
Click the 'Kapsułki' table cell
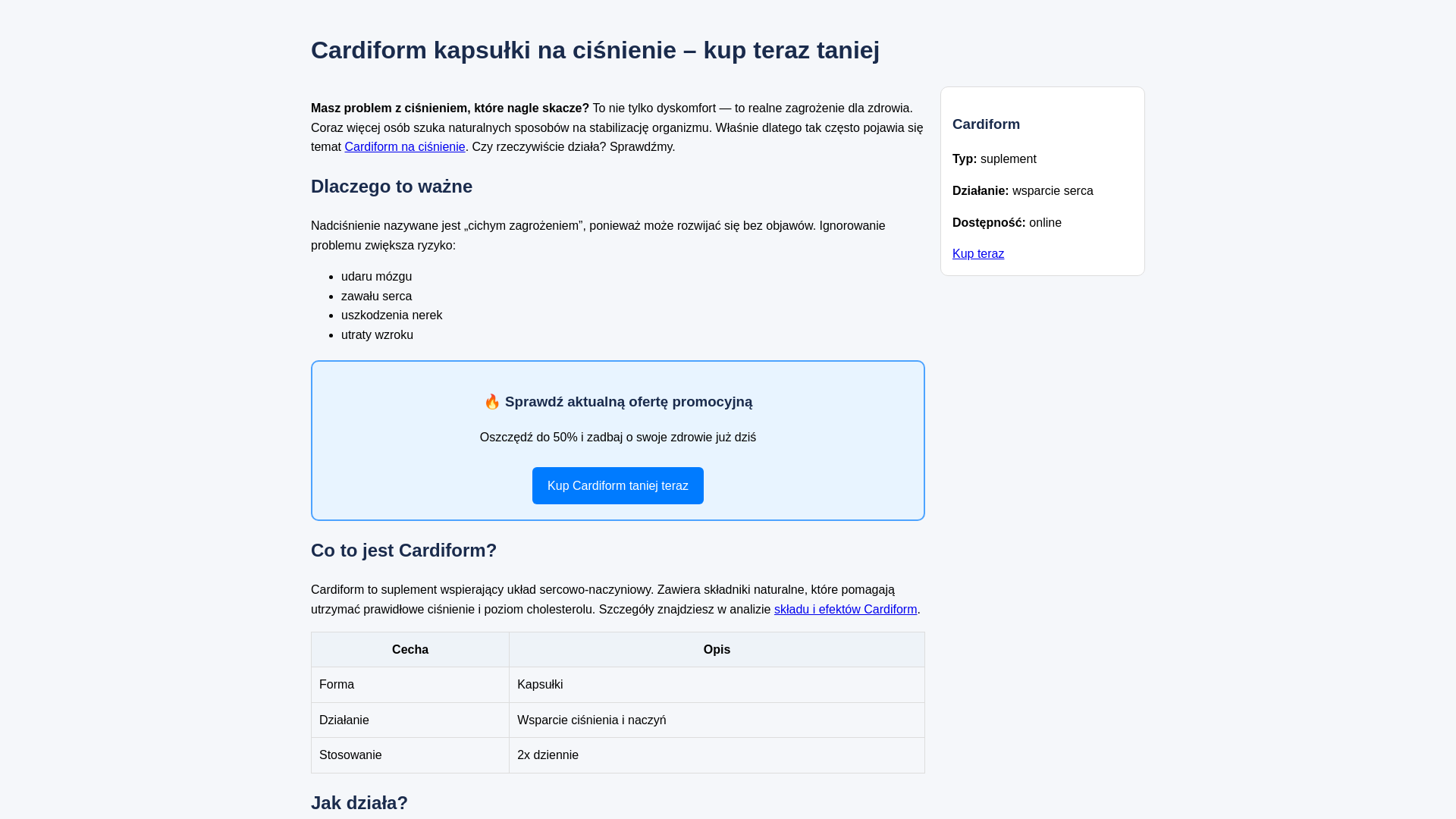point(717,685)
